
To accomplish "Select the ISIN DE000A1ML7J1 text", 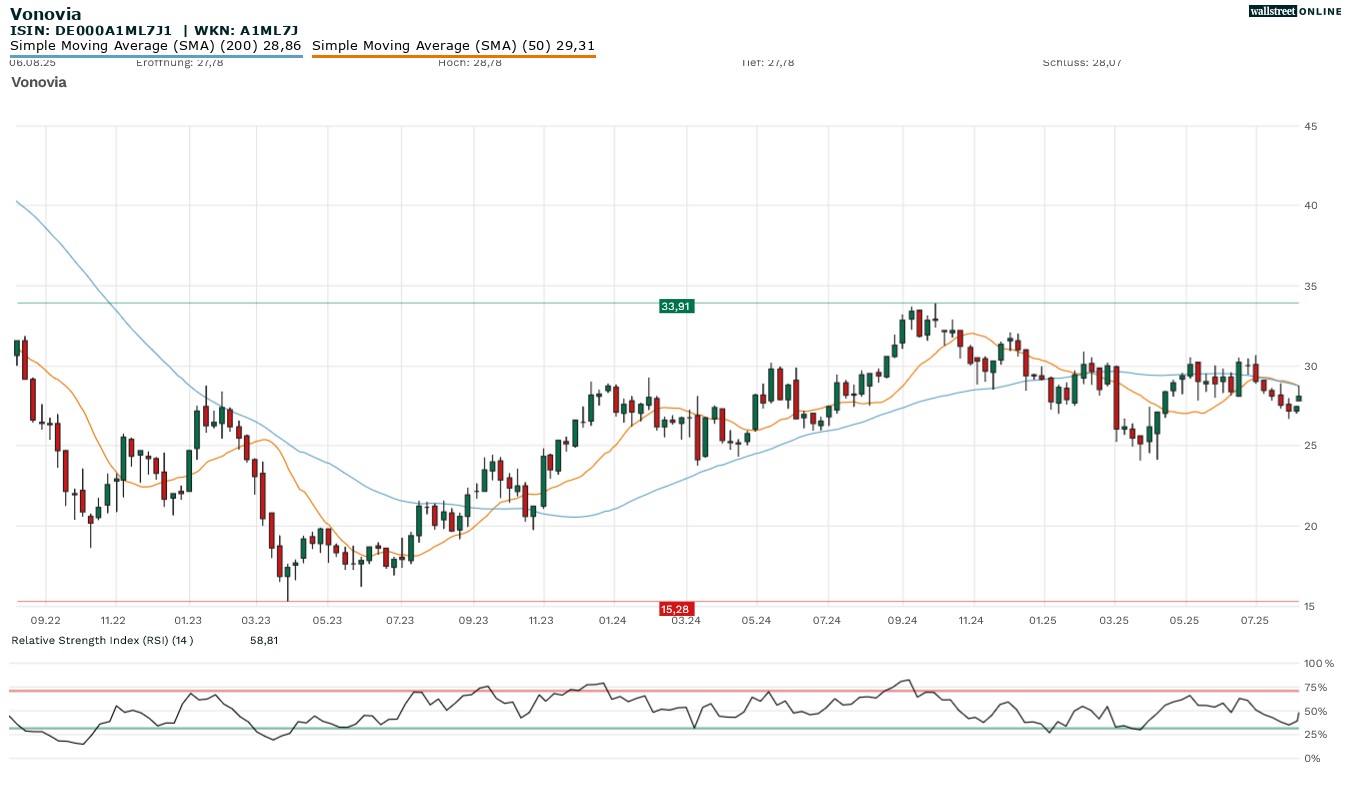I will [x=91, y=31].
